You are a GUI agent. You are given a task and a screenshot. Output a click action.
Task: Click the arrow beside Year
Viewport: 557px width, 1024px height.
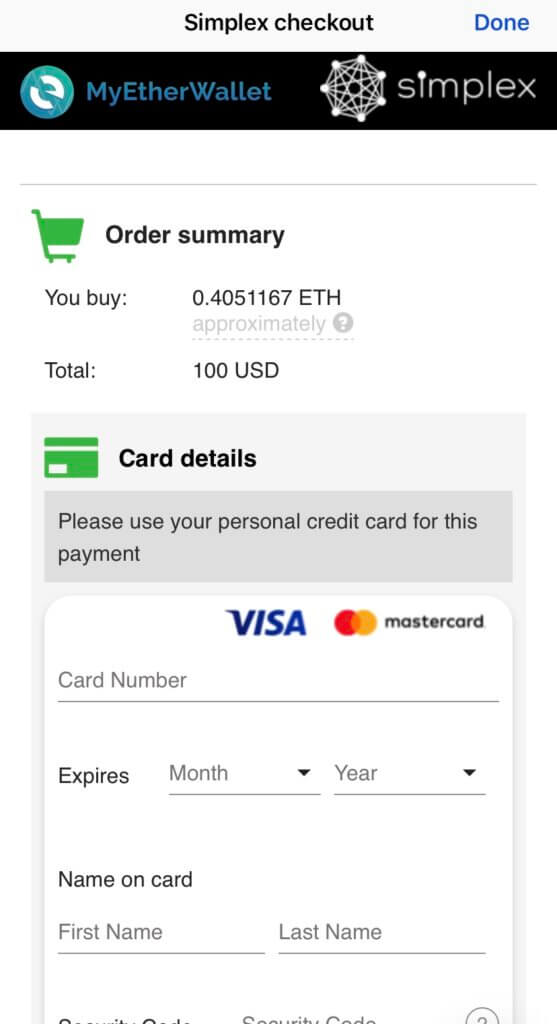click(x=469, y=773)
